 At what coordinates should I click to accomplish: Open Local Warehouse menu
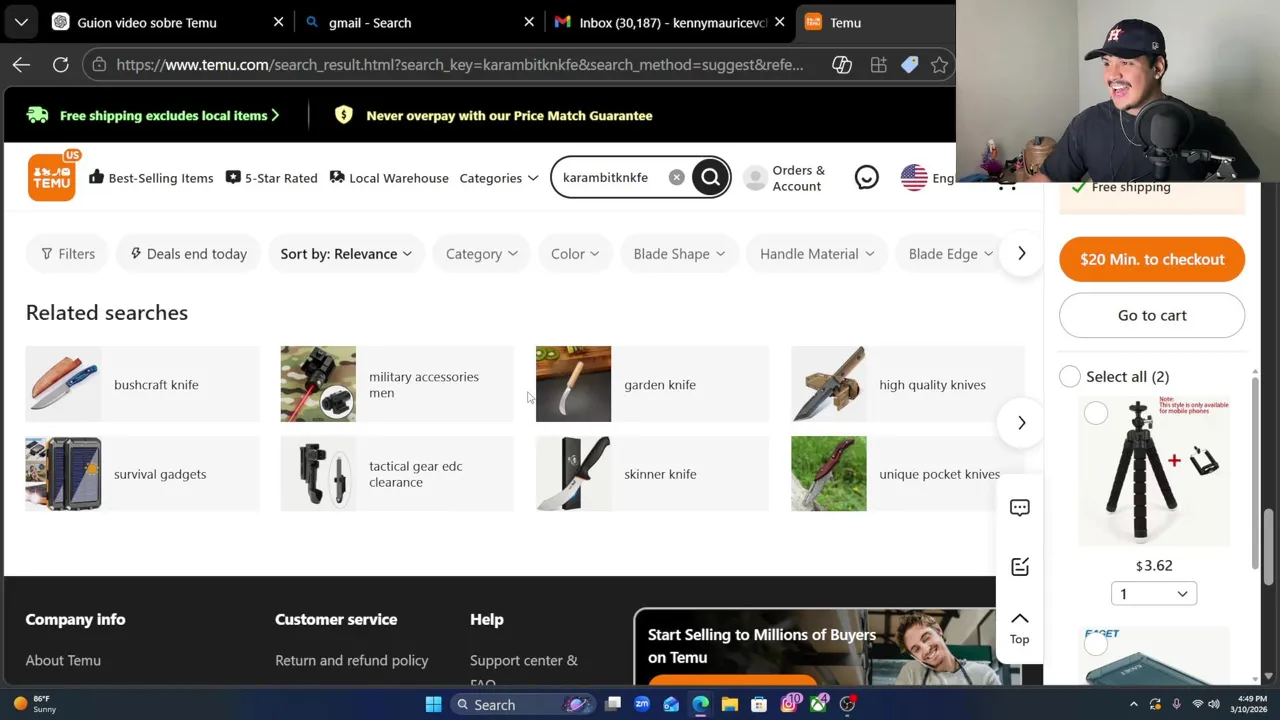click(389, 178)
